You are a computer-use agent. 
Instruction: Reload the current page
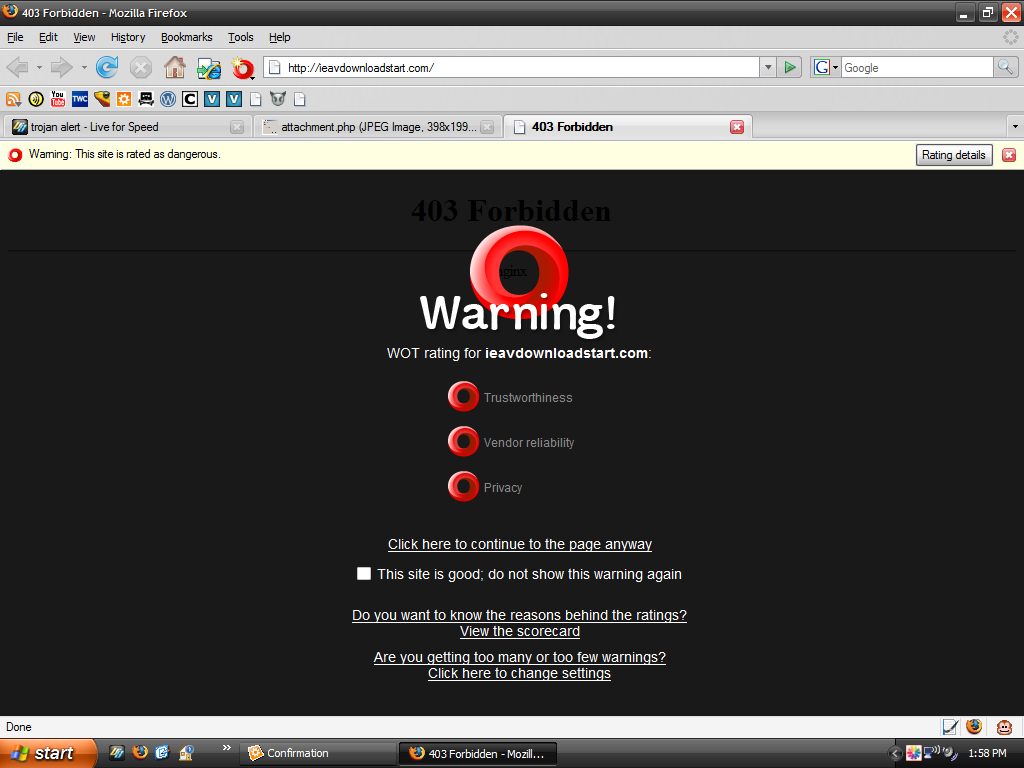107,67
